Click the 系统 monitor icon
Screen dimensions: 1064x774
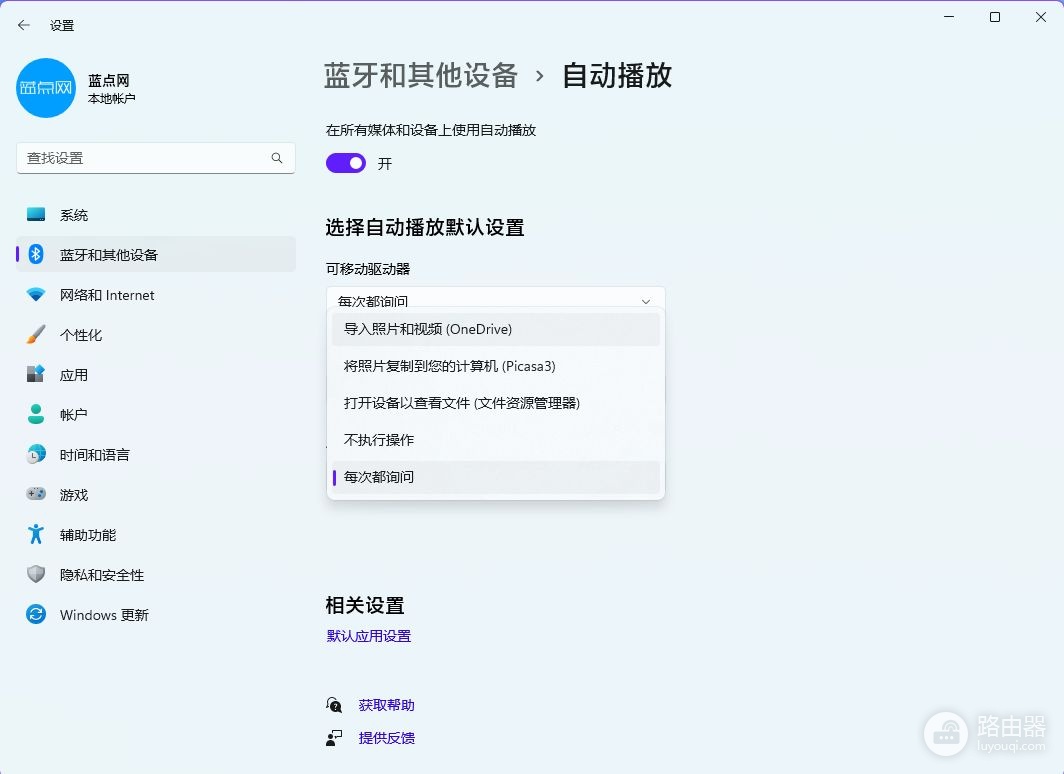[36, 215]
